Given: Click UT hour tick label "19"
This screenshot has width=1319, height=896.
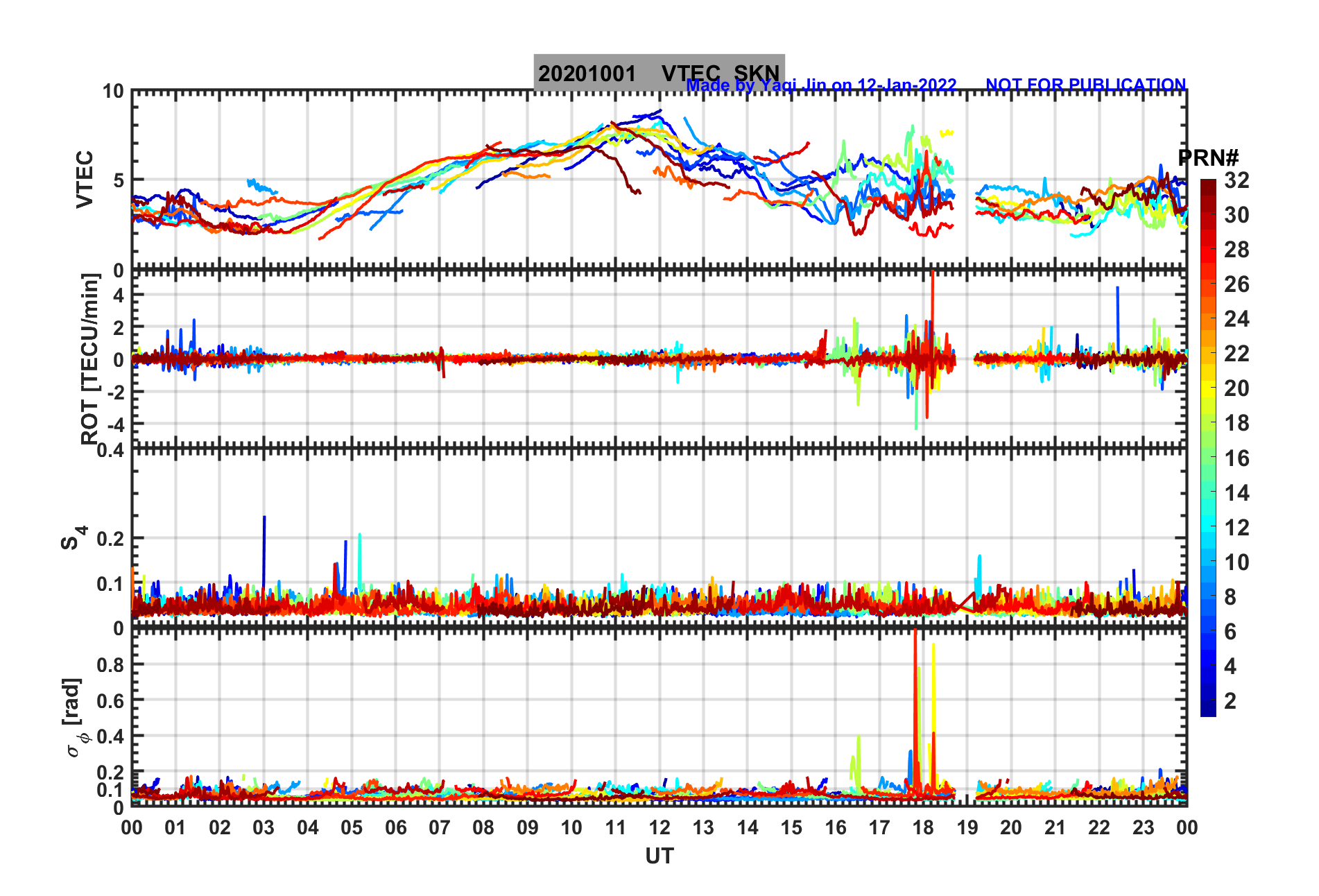Looking at the screenshot, I should [967, 827].
